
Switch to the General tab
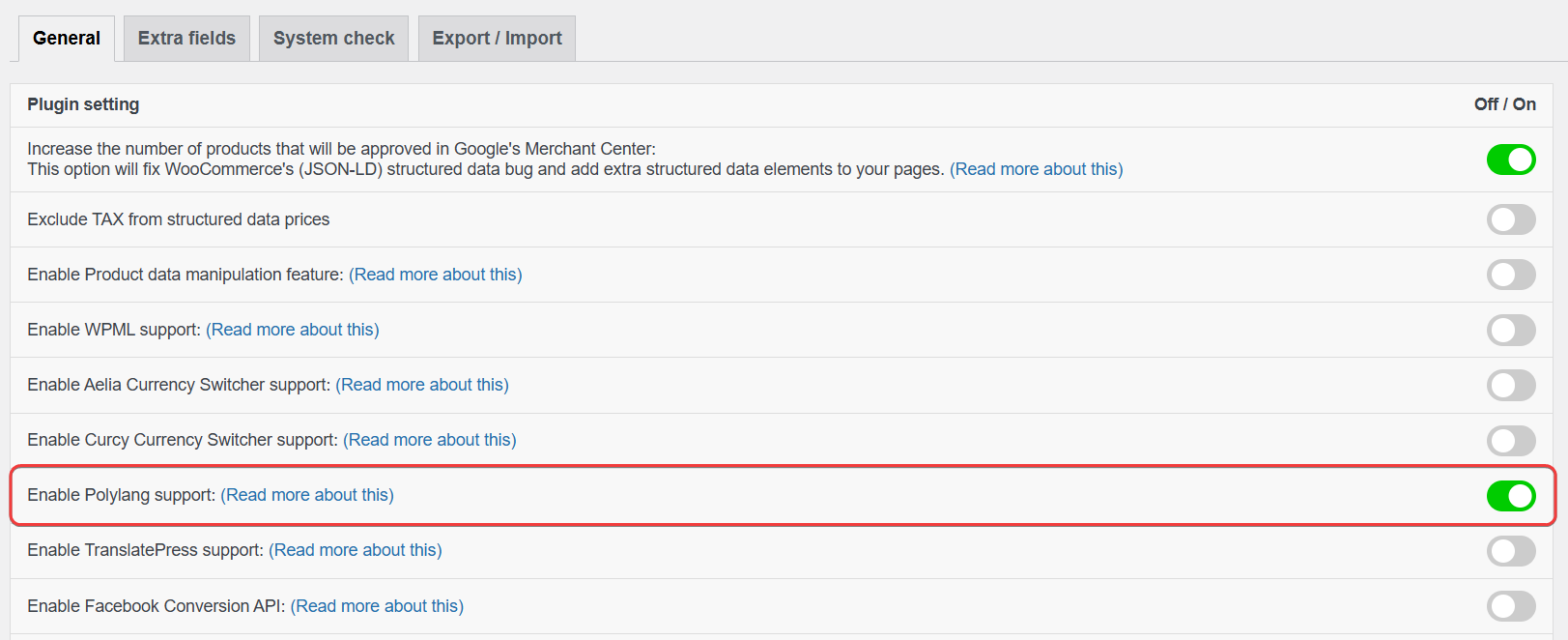[x=67, y=39]
